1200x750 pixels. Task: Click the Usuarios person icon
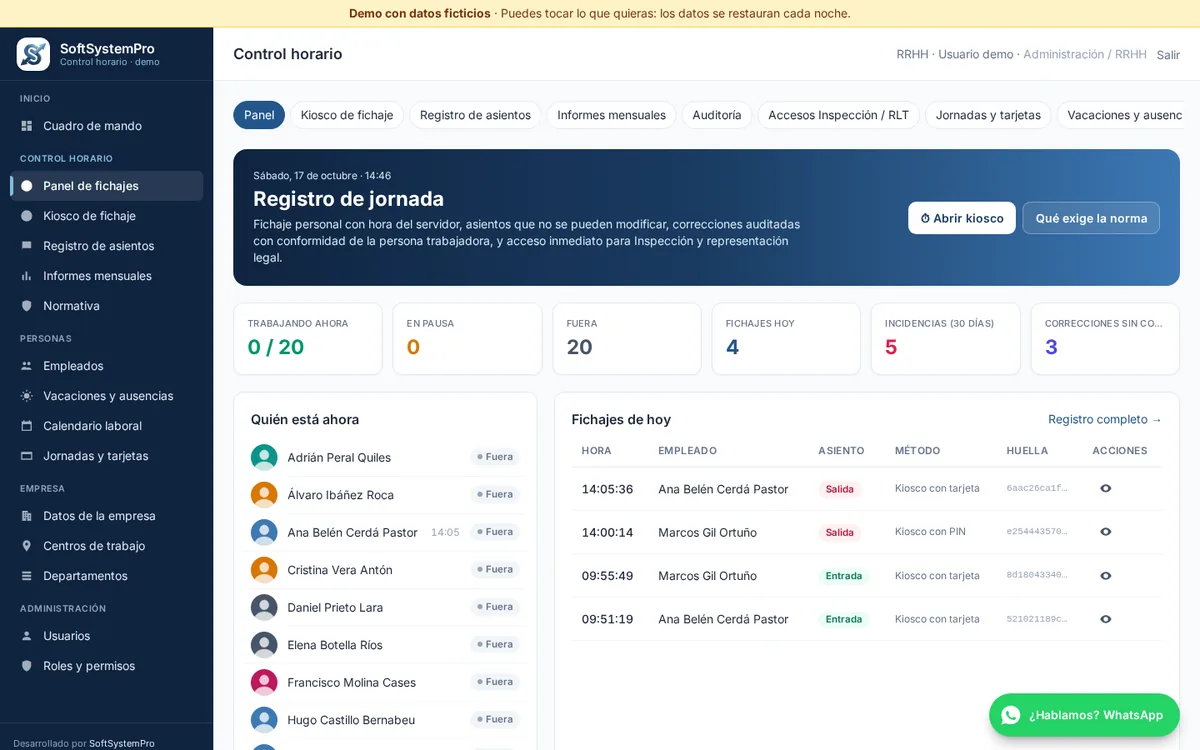(27, 636)
